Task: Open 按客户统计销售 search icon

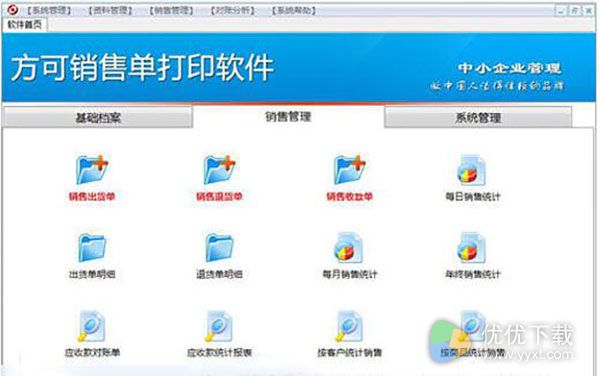Action: (x=349, y=326)
